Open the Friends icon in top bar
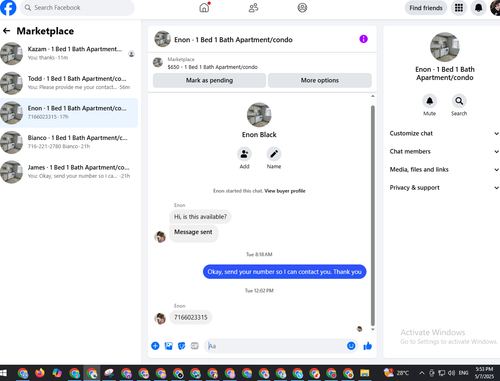The height and width of the screenshot is (381, 500). 253,7
